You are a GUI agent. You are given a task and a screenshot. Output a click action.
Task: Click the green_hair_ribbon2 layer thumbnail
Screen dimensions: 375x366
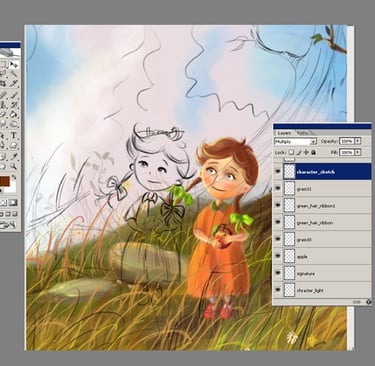[289, 205]
